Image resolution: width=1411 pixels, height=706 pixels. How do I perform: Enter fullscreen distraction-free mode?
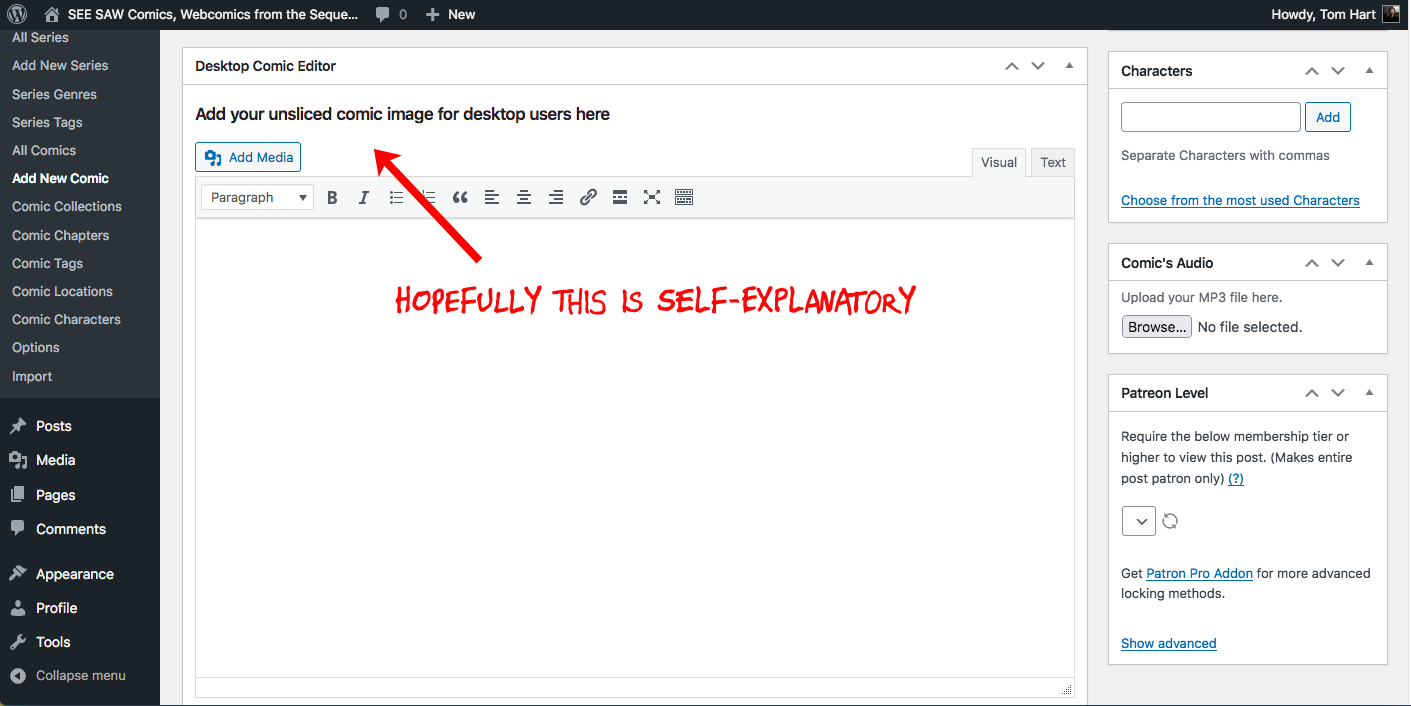coord(652,197)
